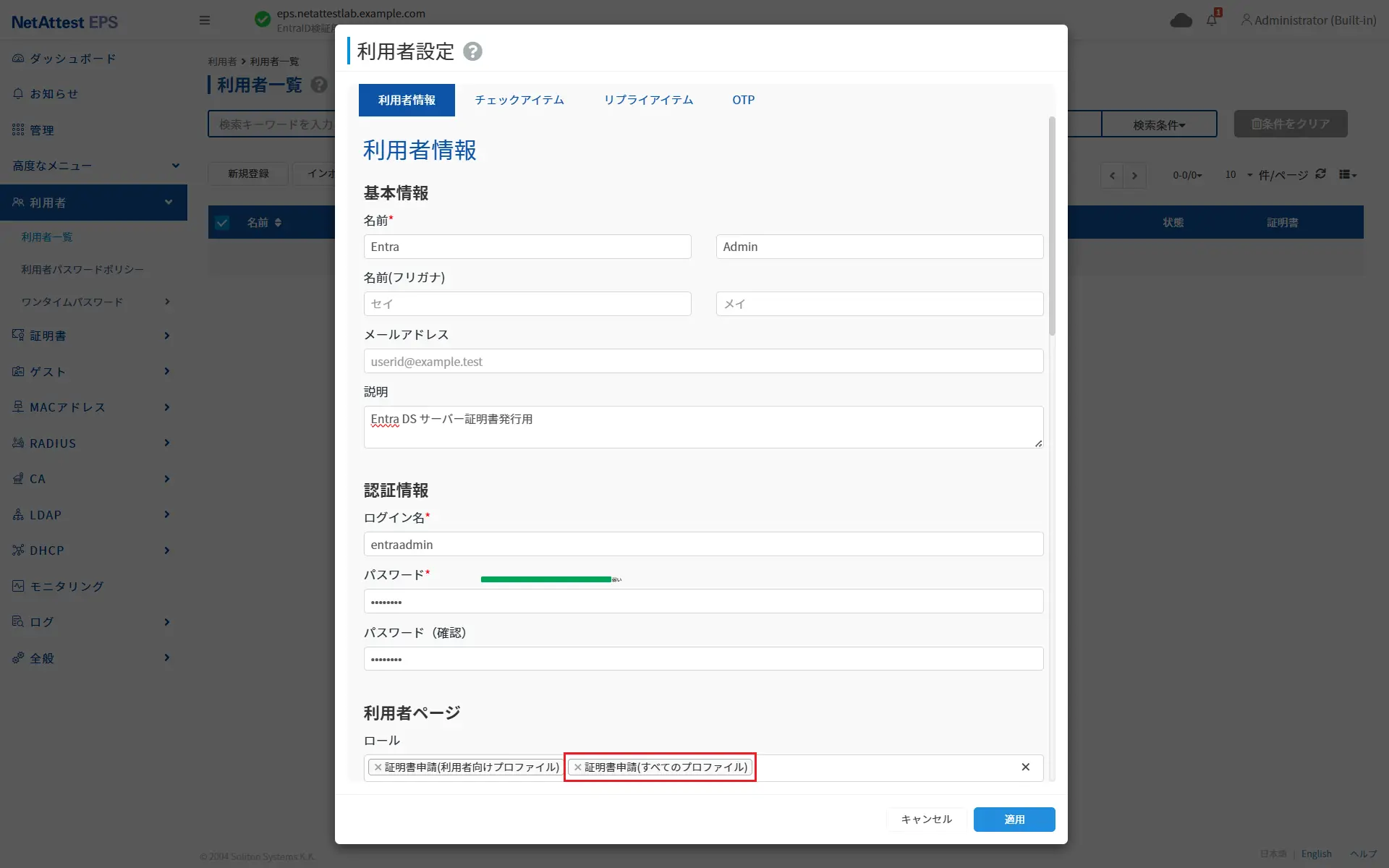Clear all roles with the X icon

1025,767
